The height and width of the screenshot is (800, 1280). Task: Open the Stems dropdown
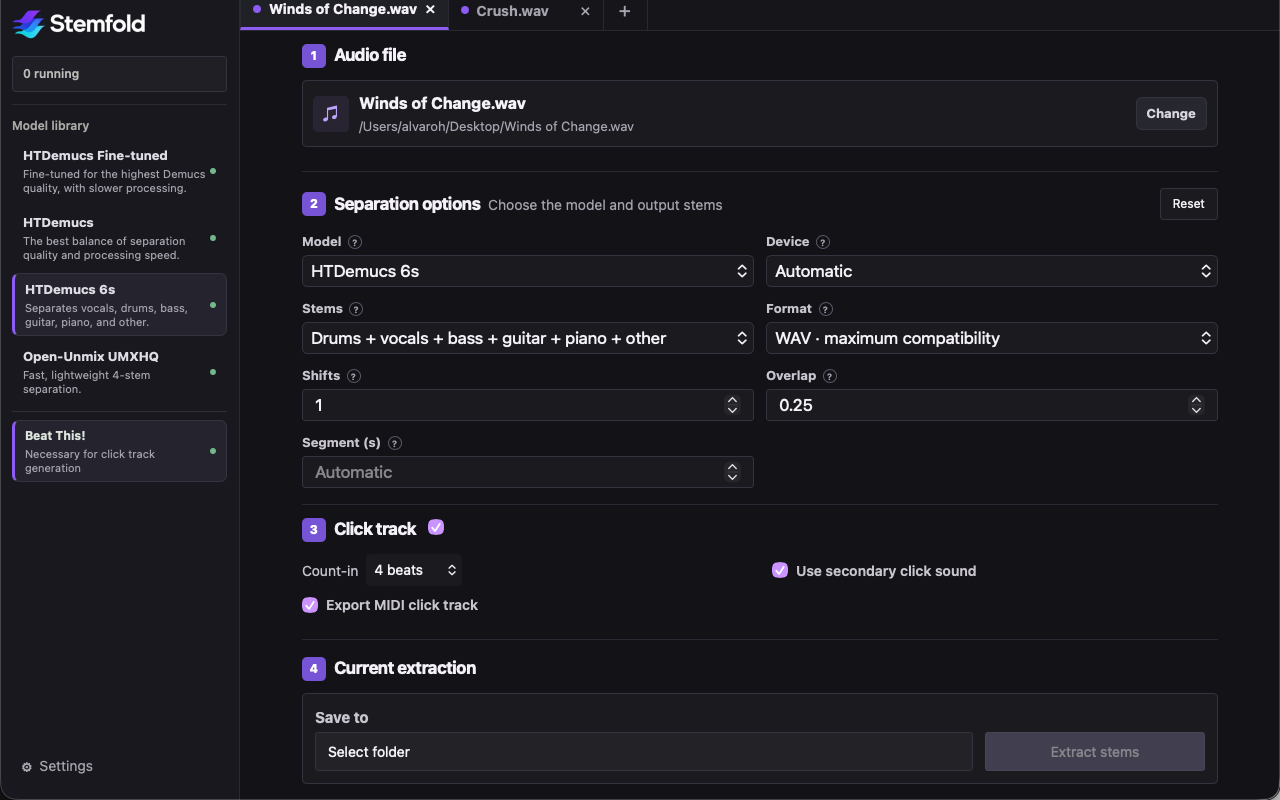pyautogui.click(x=528, y=338)
